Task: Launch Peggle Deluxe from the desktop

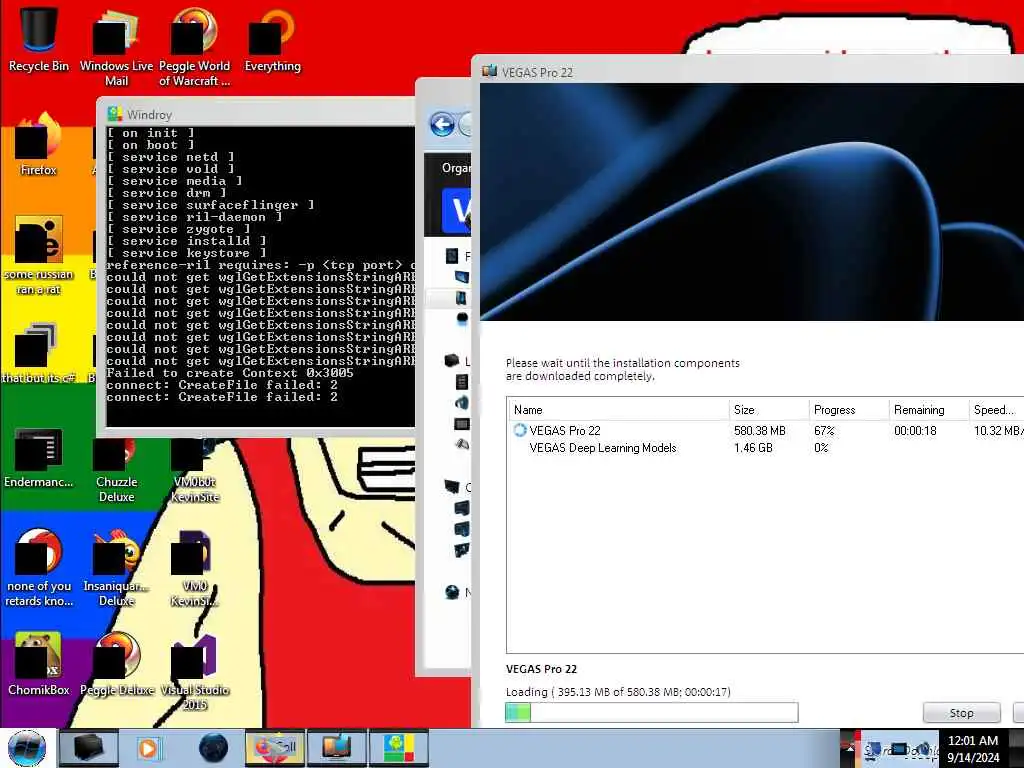Action: 116,665
